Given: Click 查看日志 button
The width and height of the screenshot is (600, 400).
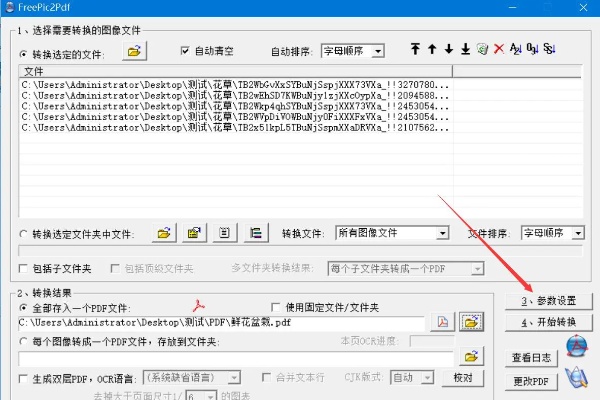Looking at the screenshot, I should (531, 358).
